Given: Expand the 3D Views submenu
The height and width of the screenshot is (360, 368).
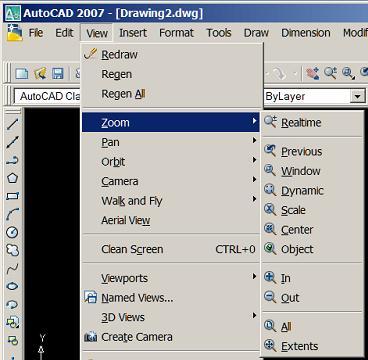Looking at the screenshot, I should (x=170, y=317).
